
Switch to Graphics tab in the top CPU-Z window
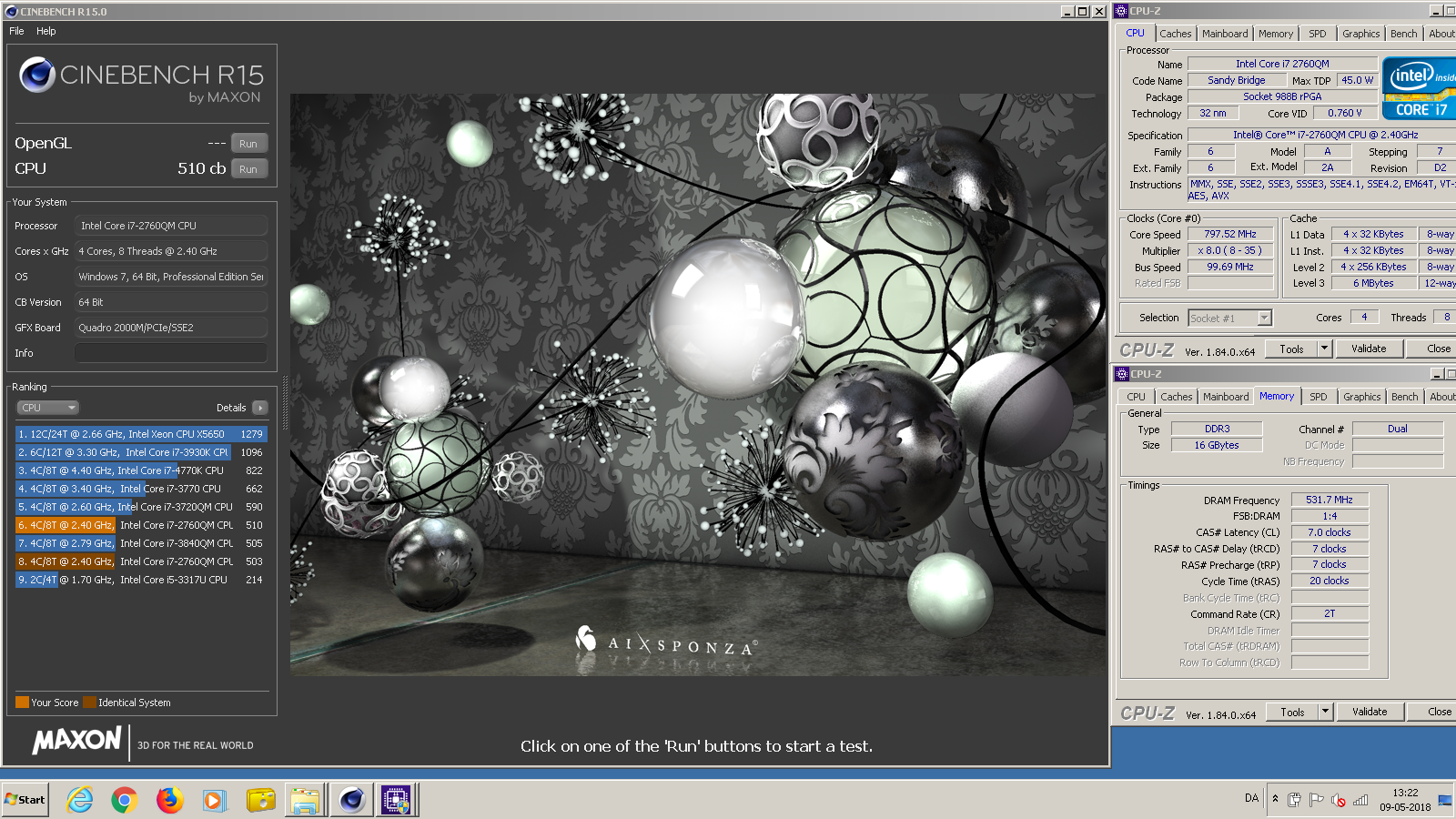(x=1360, y=34)
